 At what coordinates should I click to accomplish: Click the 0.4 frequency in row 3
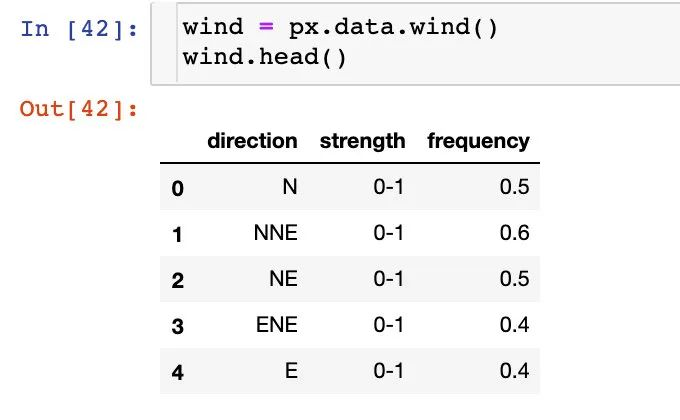[514, 325]
